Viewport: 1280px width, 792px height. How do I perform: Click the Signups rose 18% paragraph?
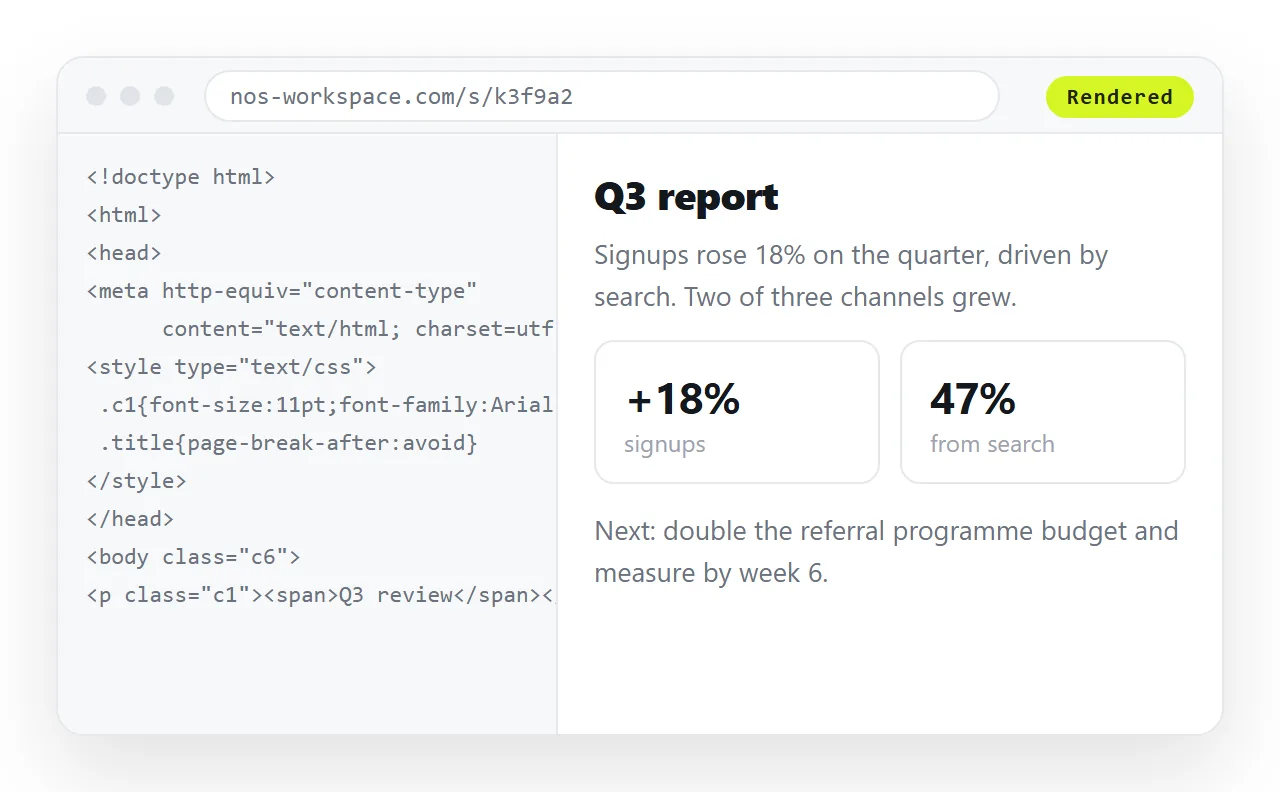[851, 276]
